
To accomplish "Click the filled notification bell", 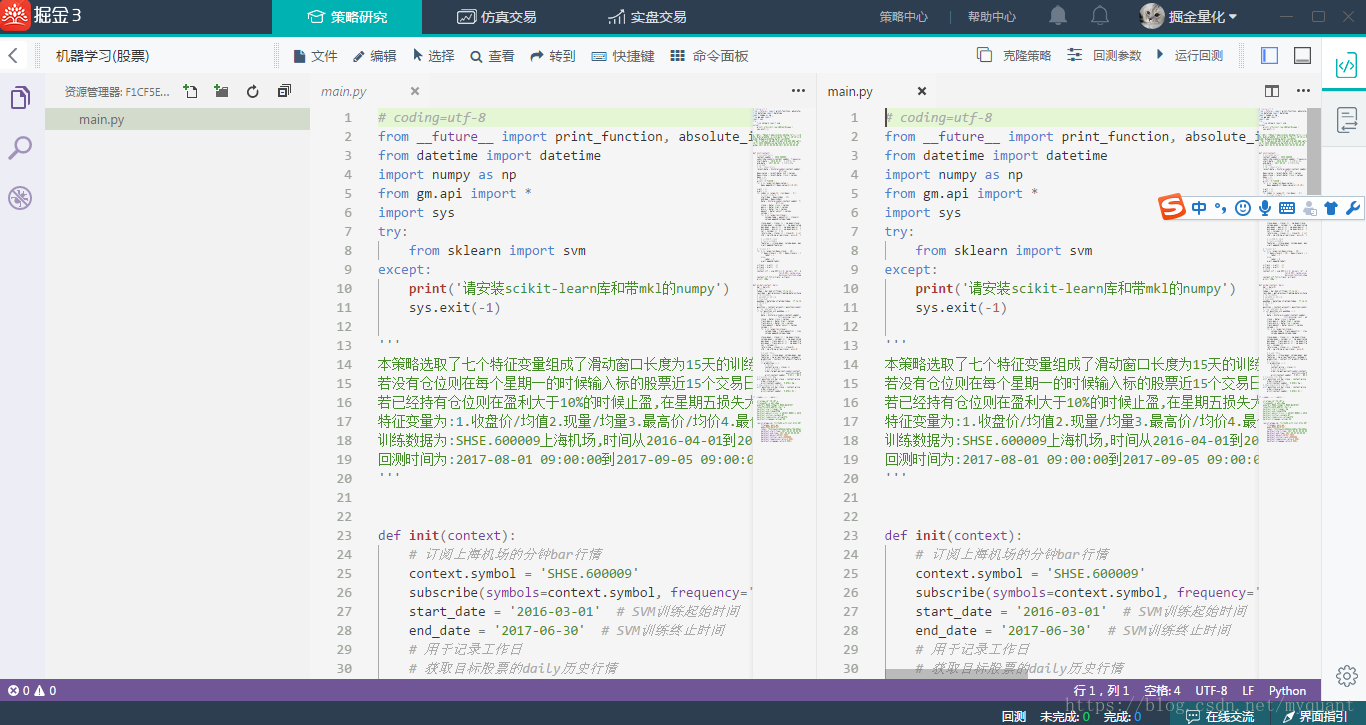I will [x=1058, y=16].
